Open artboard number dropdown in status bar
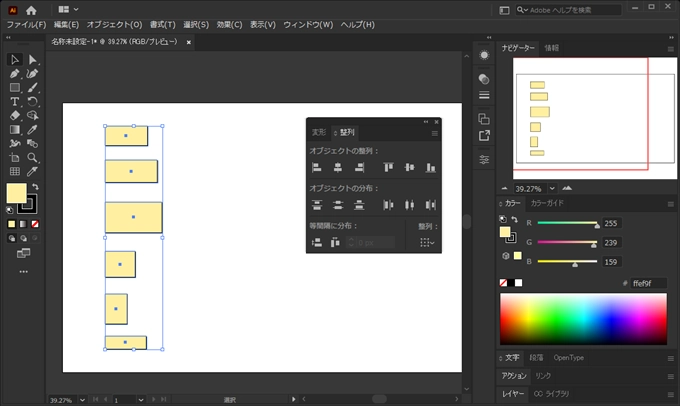 [141, 400]
